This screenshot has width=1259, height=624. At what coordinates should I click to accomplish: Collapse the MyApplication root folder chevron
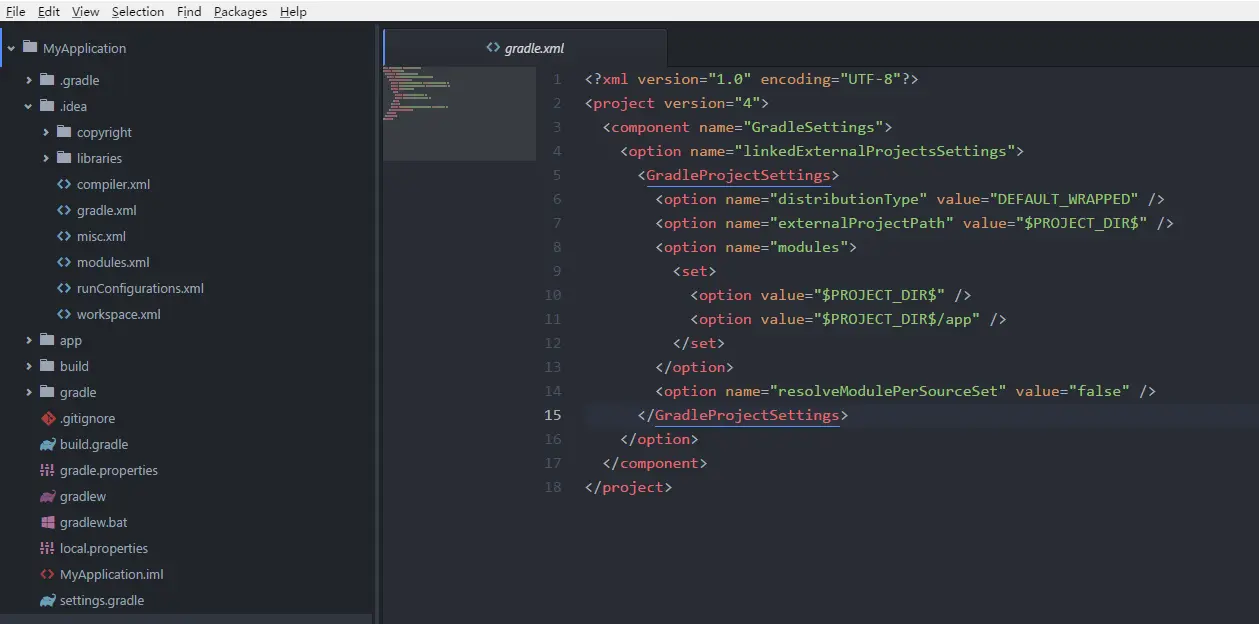point(12,48)
